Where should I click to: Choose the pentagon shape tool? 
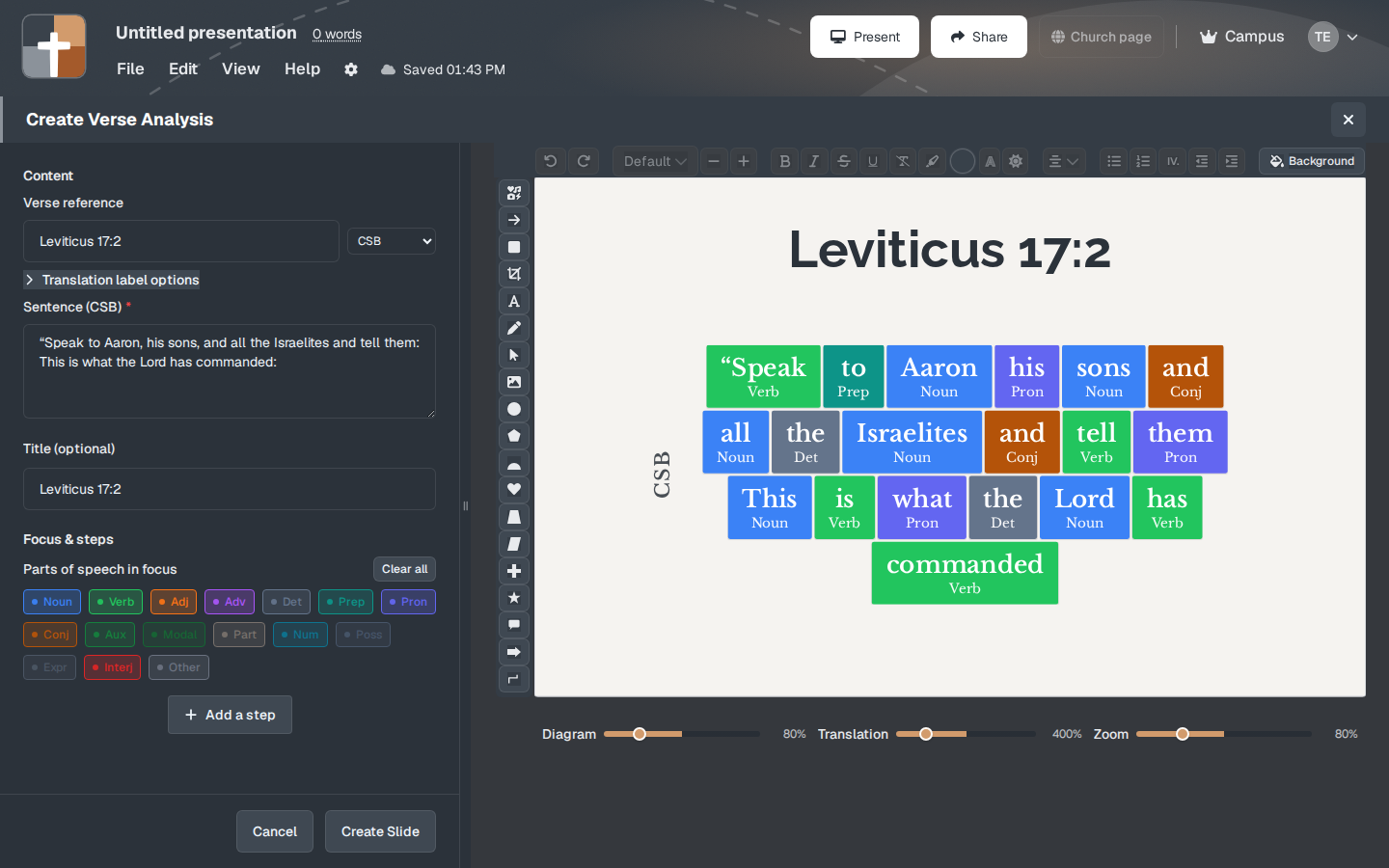[x=514, y=436]
